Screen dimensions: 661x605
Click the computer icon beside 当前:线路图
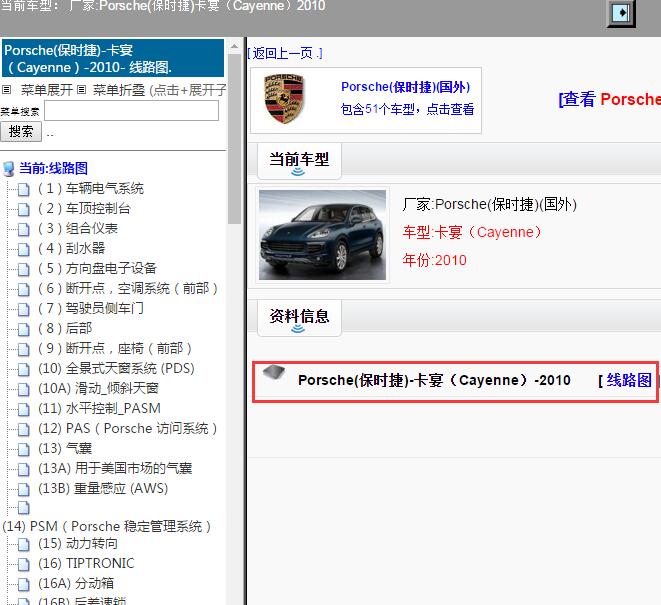click(x=8, y=169)
